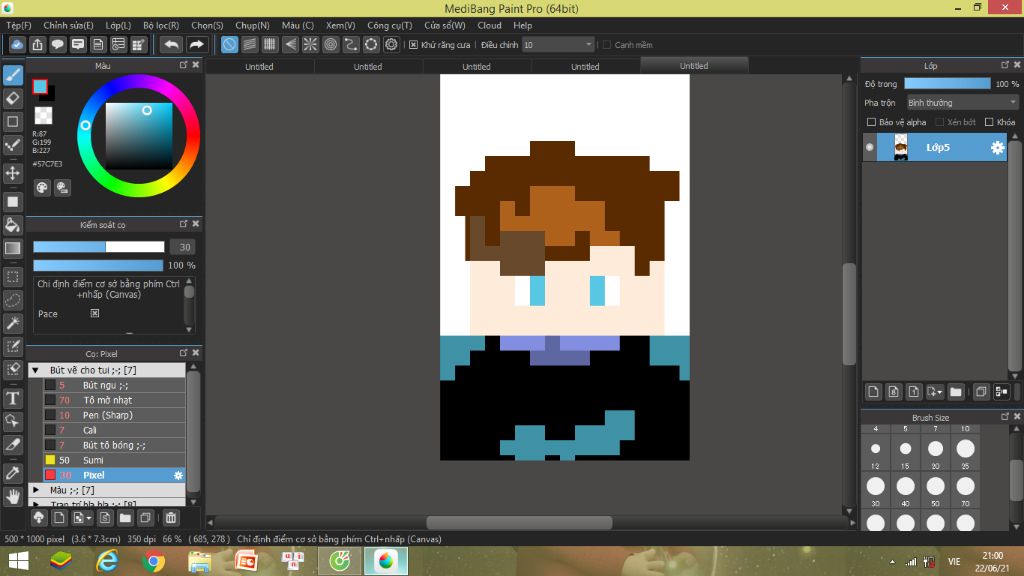This screenshot has height=576, width=1024.
Task: Open the Cloud menu
Action: coord(489,25)
